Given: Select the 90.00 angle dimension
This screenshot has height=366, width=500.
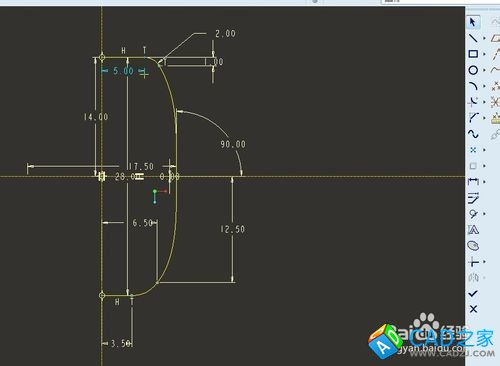Looking at the screenshot, I should click(233, 144).
